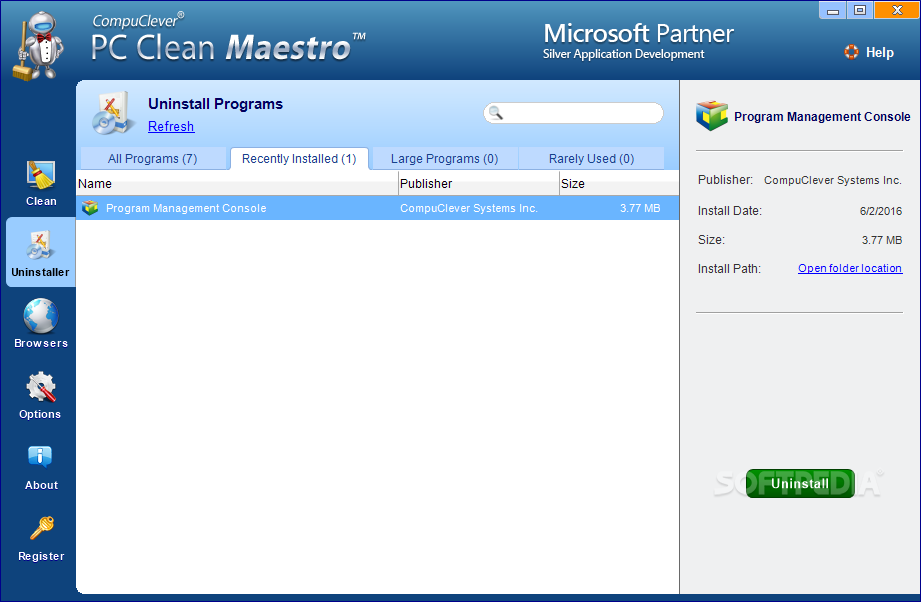Screen dimensions: 921x602
Task: Switch to the All Programs (7) tab
Action: click(x=153, y=159)
